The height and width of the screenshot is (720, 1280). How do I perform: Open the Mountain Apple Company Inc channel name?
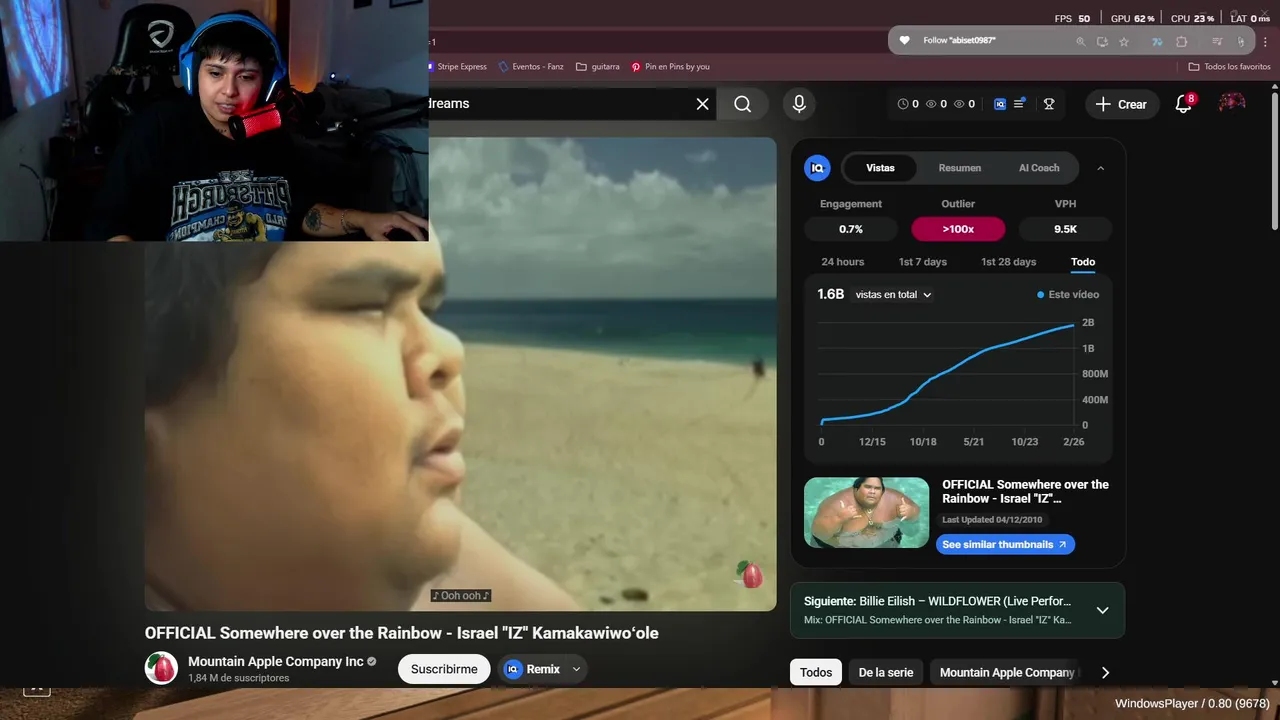pos(276,661)
